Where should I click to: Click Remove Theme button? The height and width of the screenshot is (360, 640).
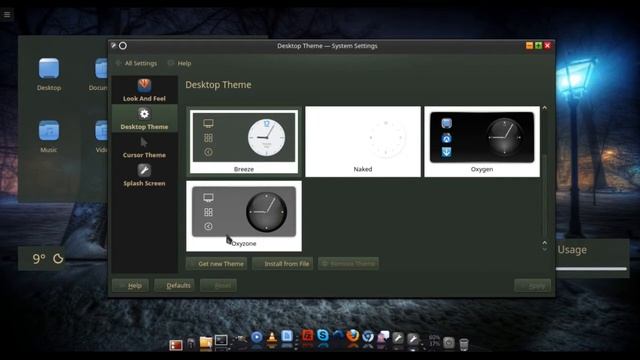point(348,264)
